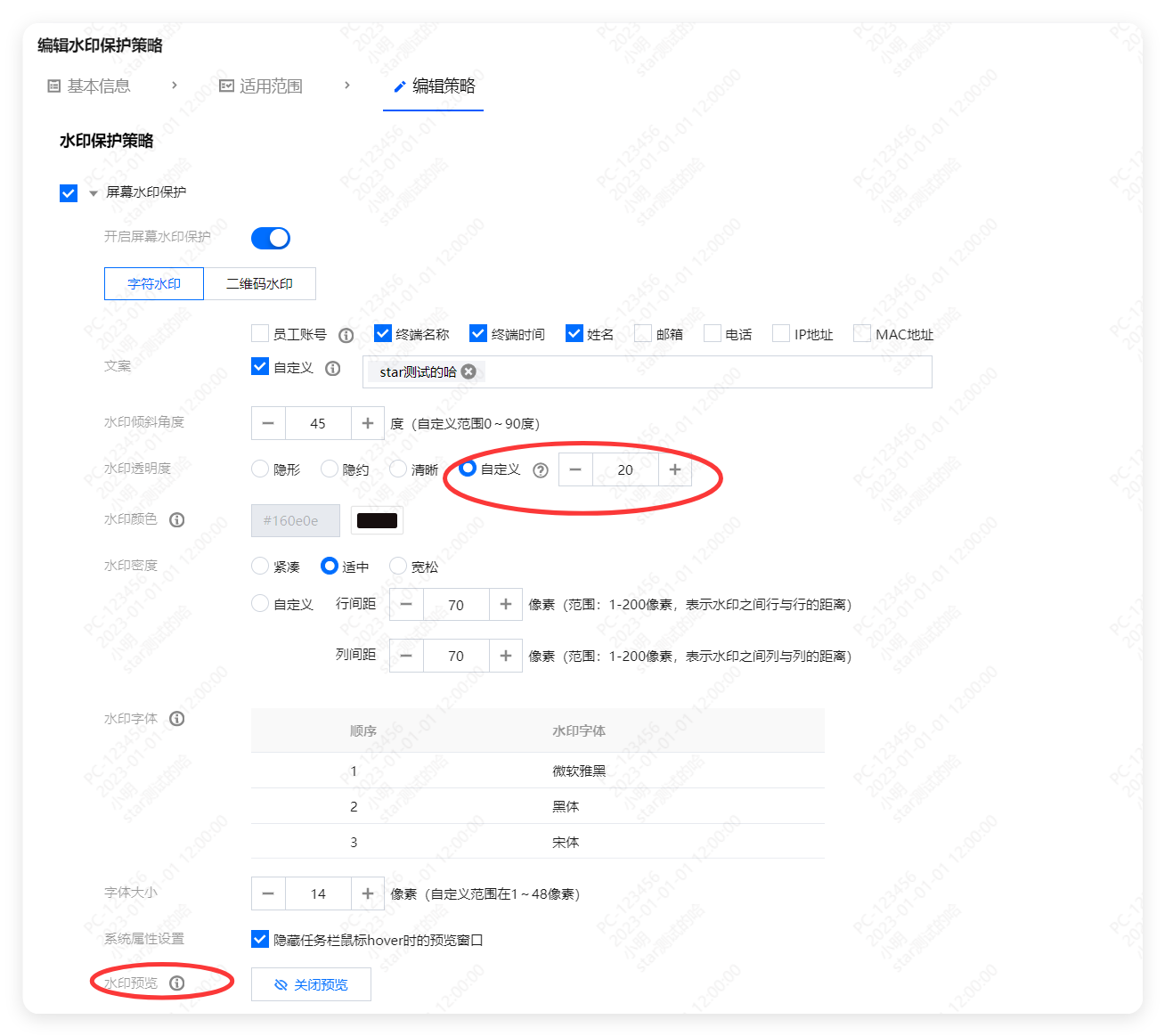Select the 宋体 font row
Screen dimensions: 1165x1036
(538, 842)
